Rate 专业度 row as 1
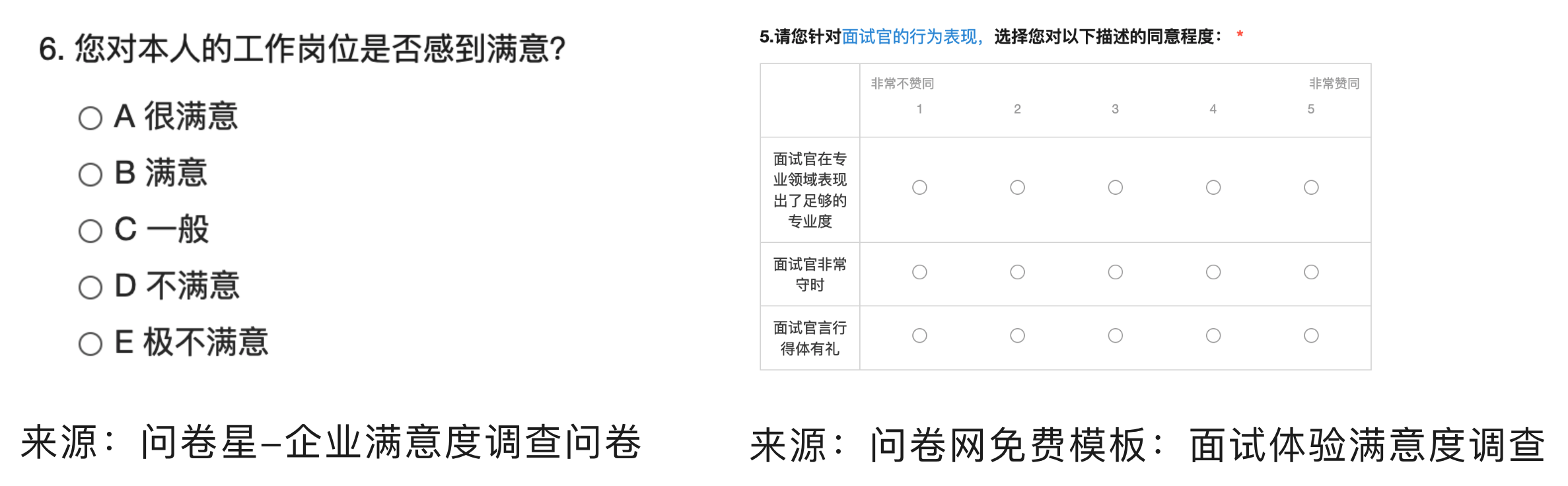 coord(919,188)
